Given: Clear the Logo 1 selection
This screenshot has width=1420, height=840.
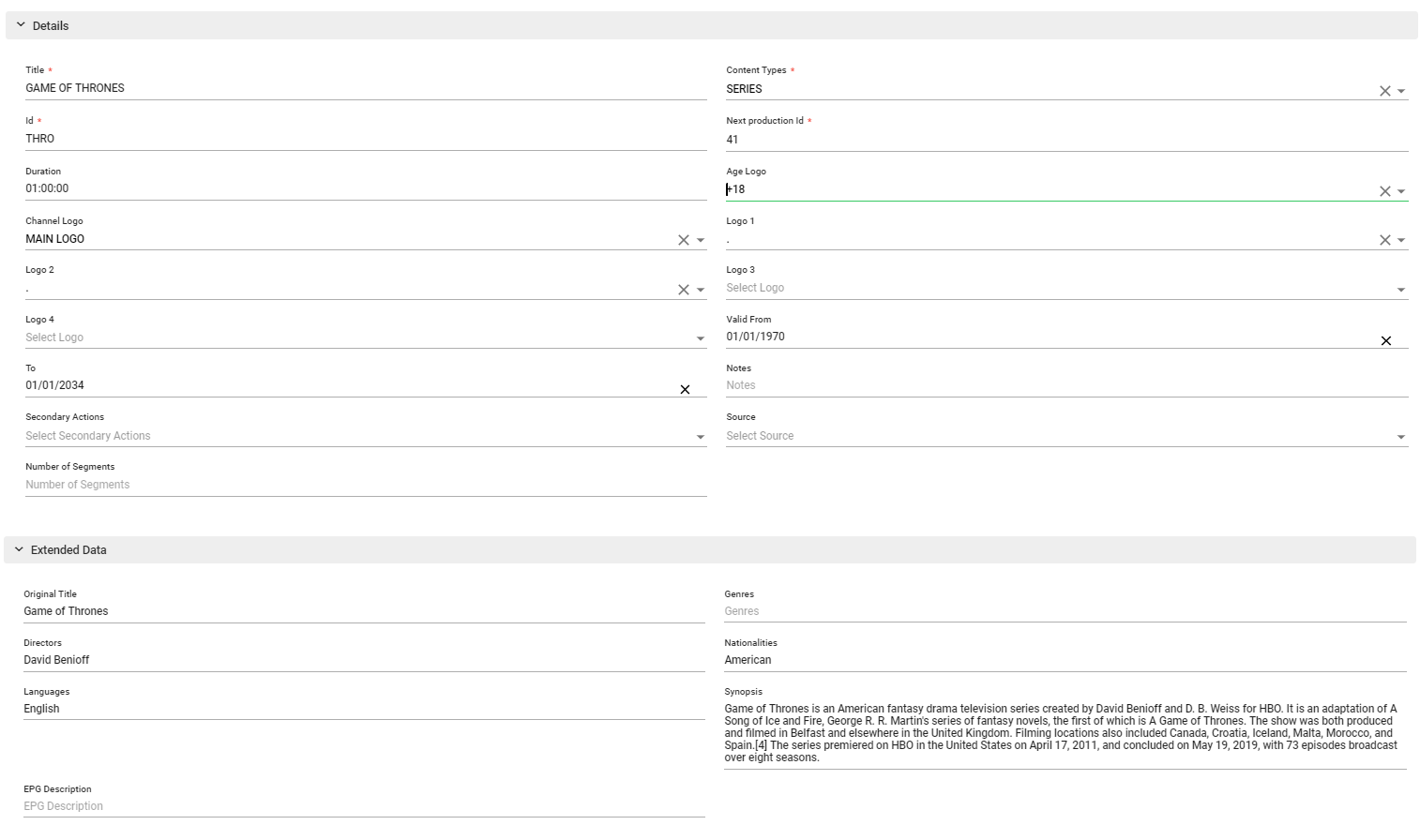Looking at the screenshot, I should coord(1384,240).
